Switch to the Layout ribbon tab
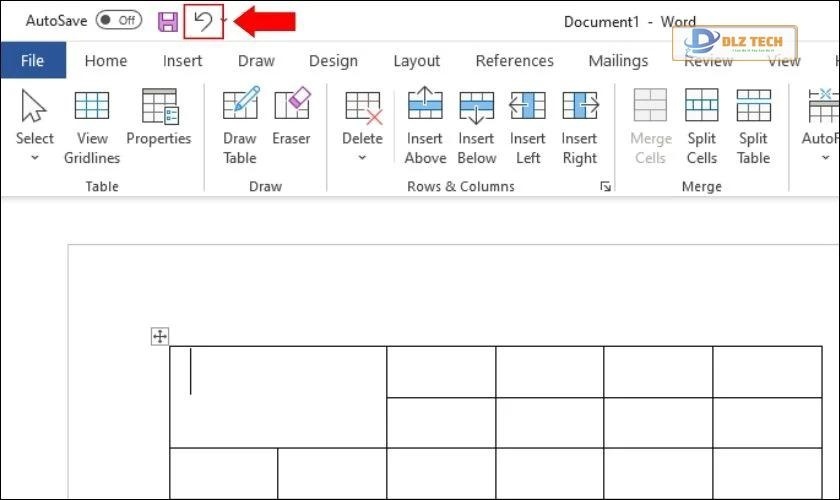Screen dimensions: 840x500 point(416,61)
